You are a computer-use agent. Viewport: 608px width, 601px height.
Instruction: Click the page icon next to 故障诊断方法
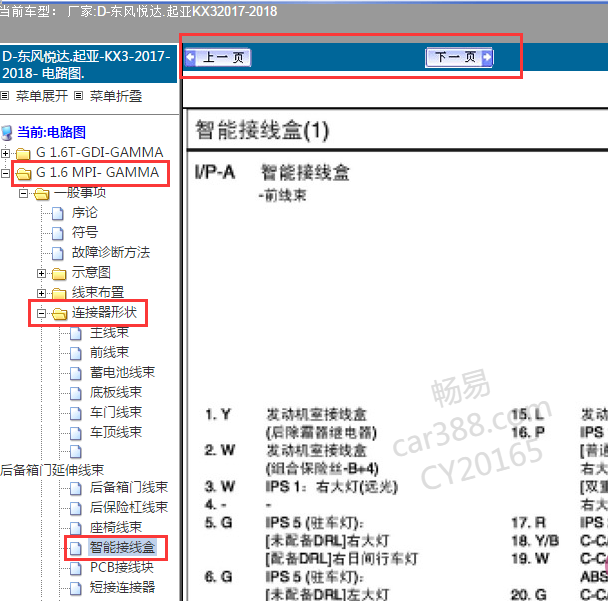(58, 253)
